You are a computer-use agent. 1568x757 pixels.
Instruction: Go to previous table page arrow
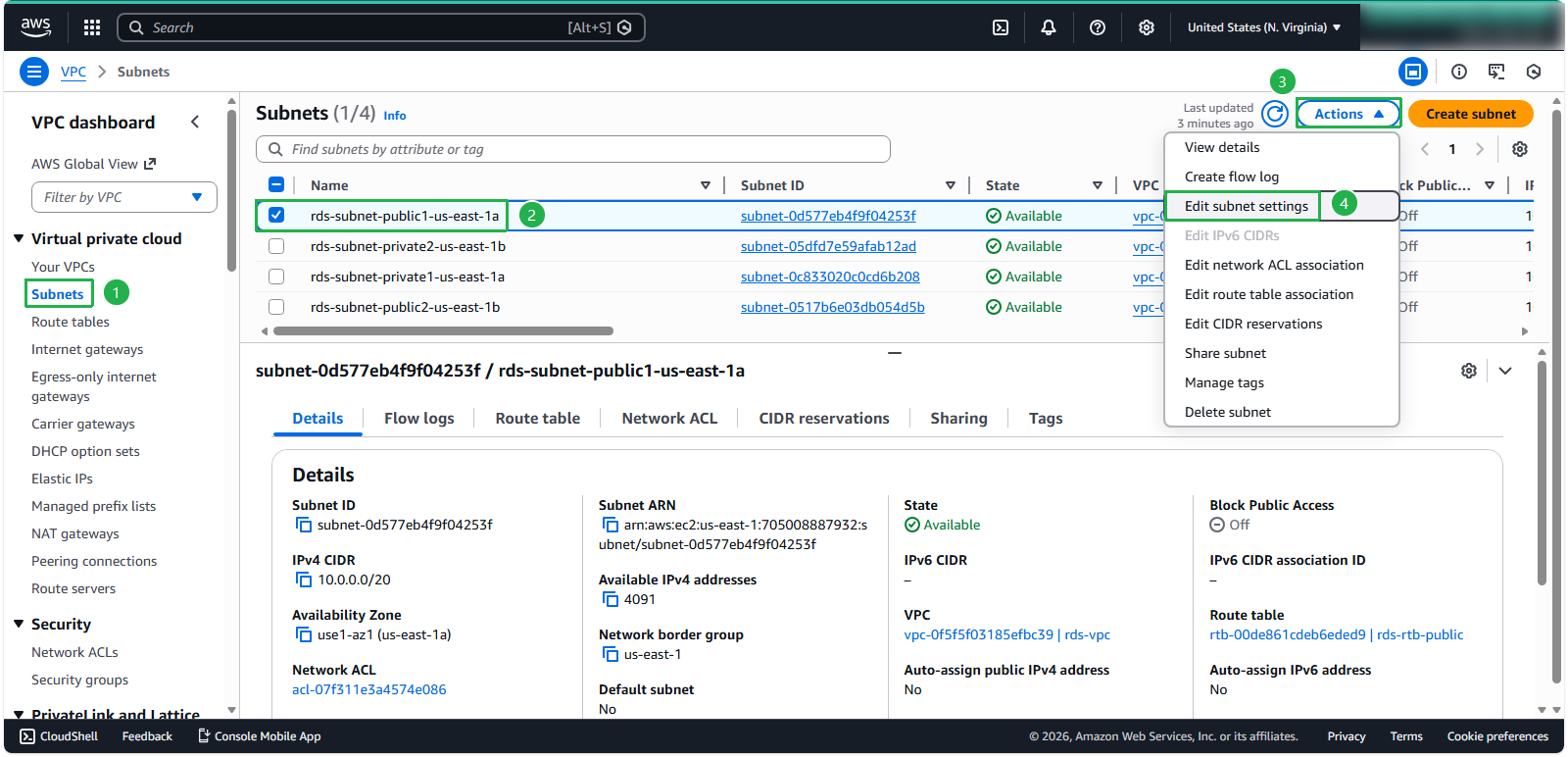tap(1425, 149)
